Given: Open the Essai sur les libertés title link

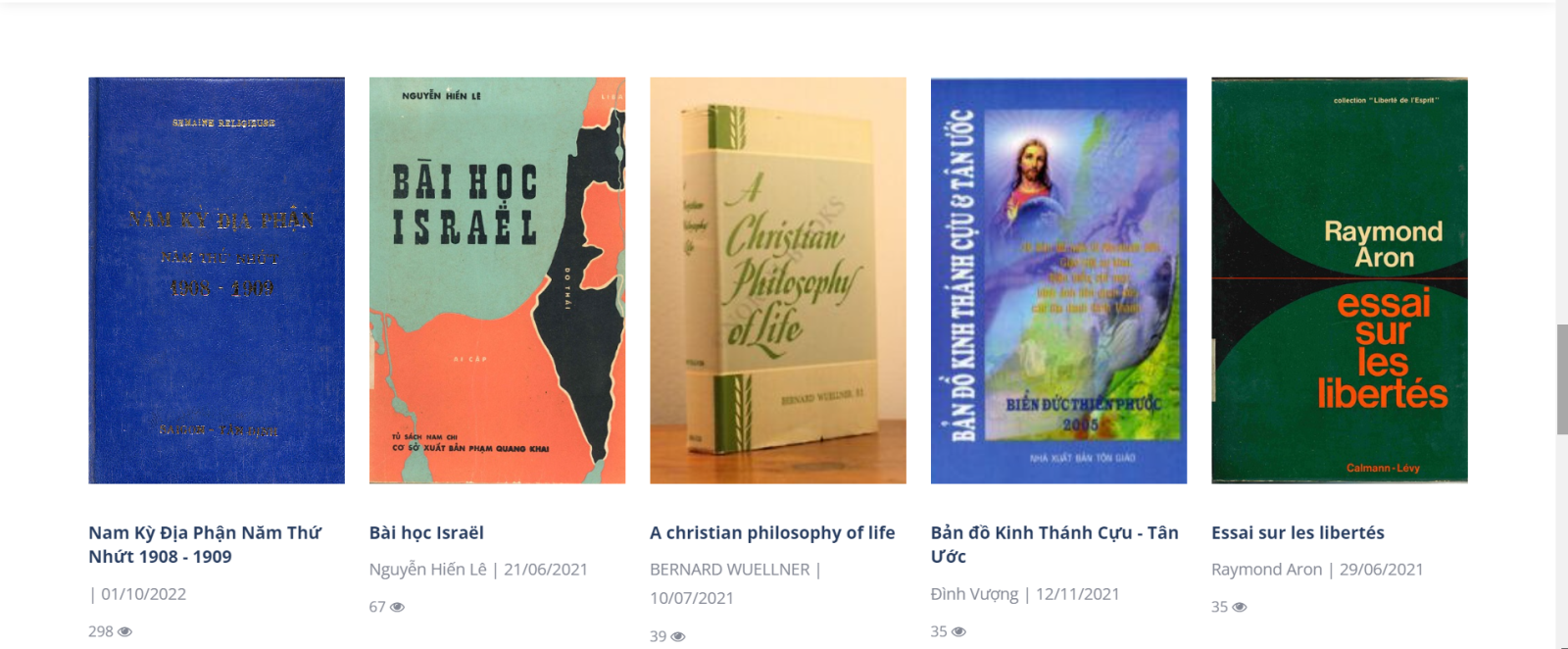Looking at the screenshot, I should tap(1298, 533).
